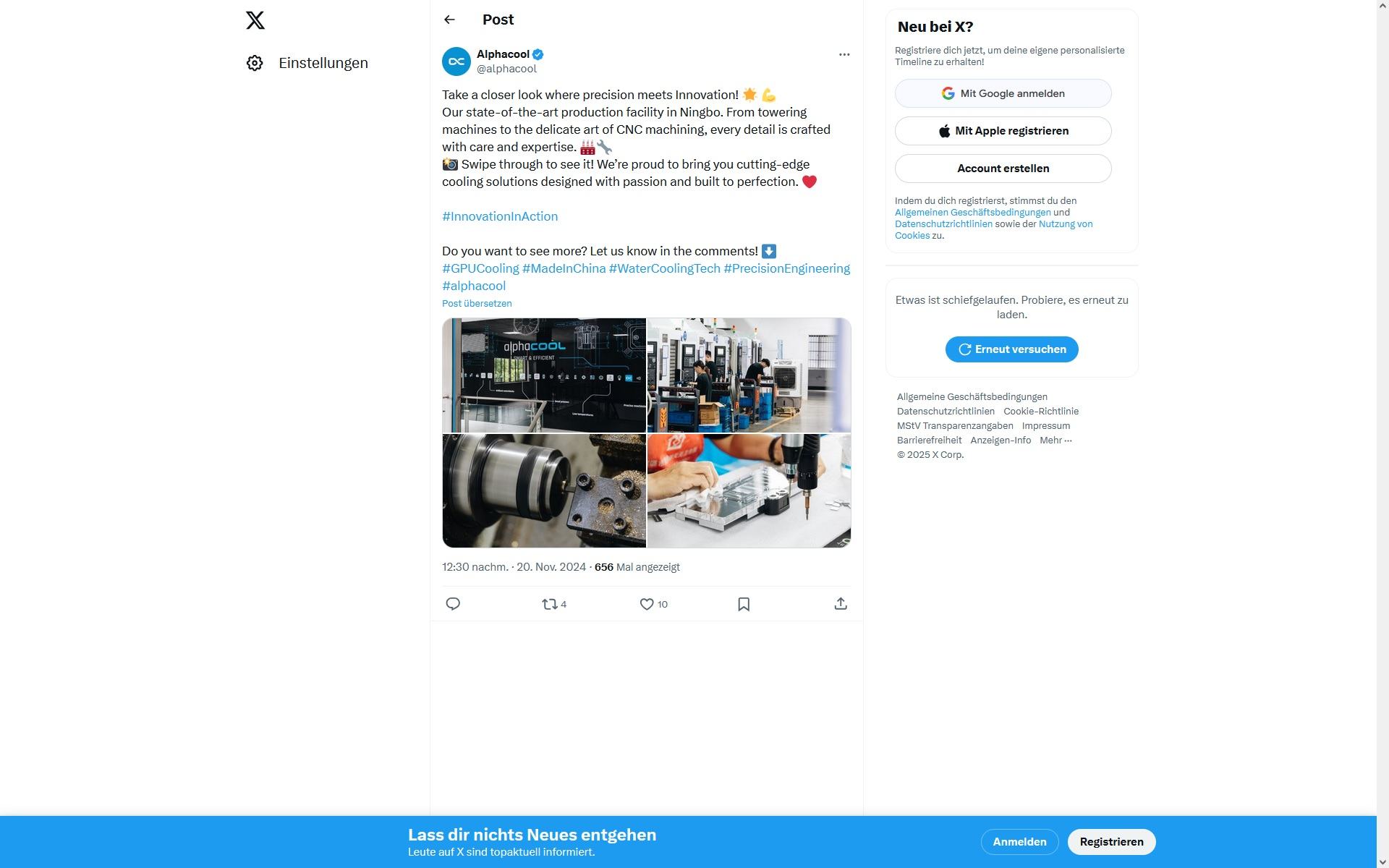Click 'Erneut versuchen' retry button
The image size is (1389, 868).
(1011, 349)
